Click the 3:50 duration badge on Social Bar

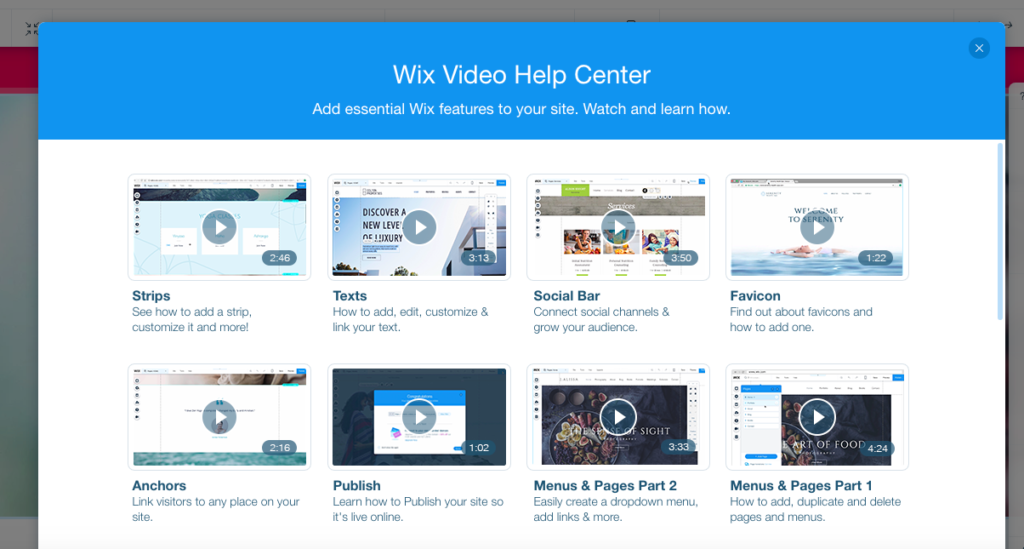click(x=680, y=258)
